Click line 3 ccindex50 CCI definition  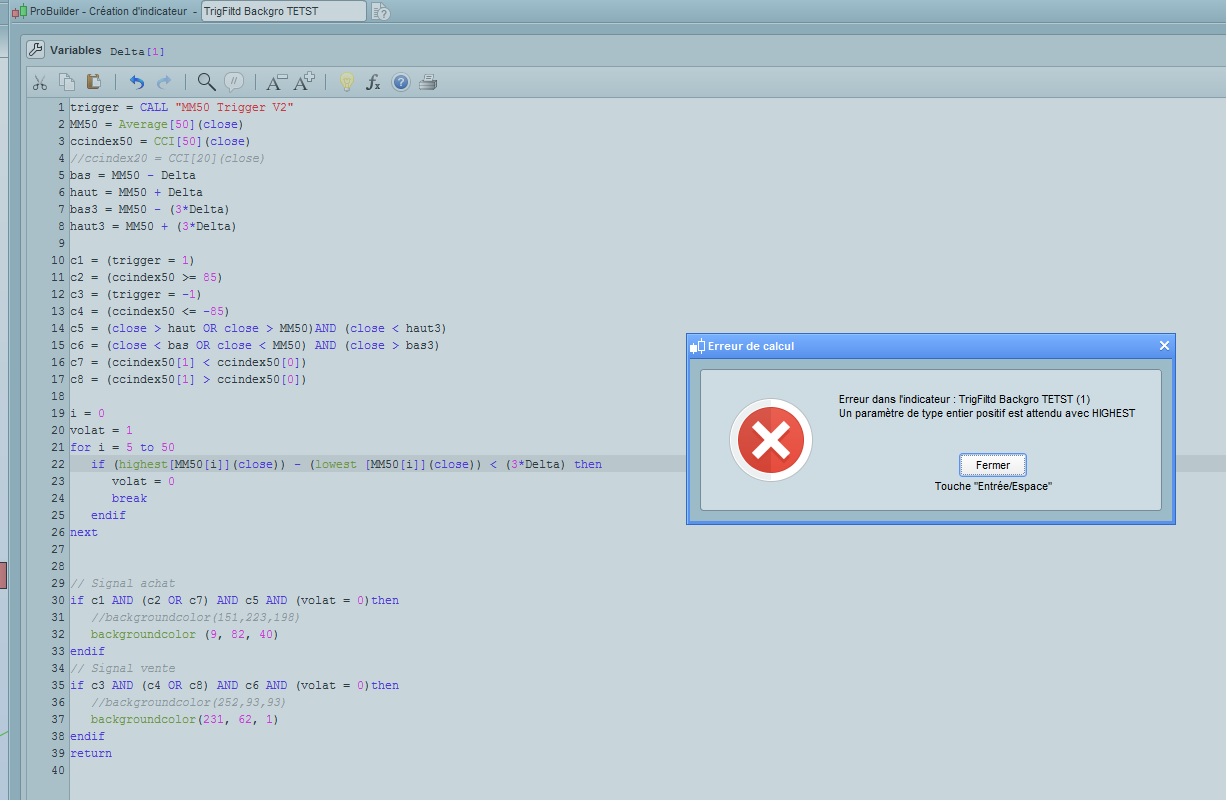coord(160,141)
